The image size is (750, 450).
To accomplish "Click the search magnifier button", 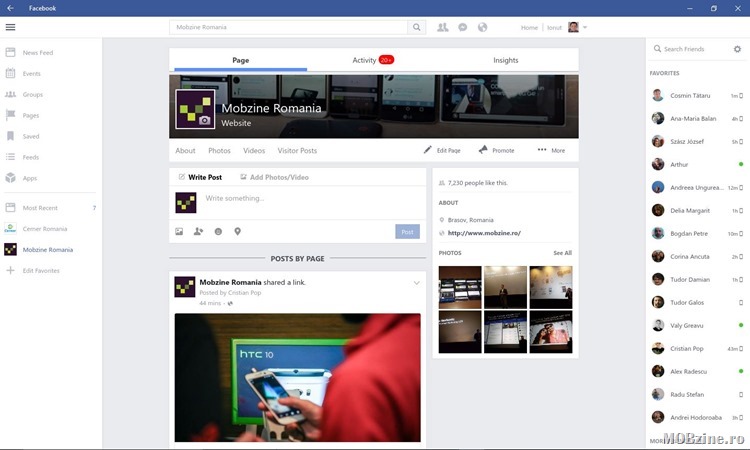I will click(x=417, y=27).
